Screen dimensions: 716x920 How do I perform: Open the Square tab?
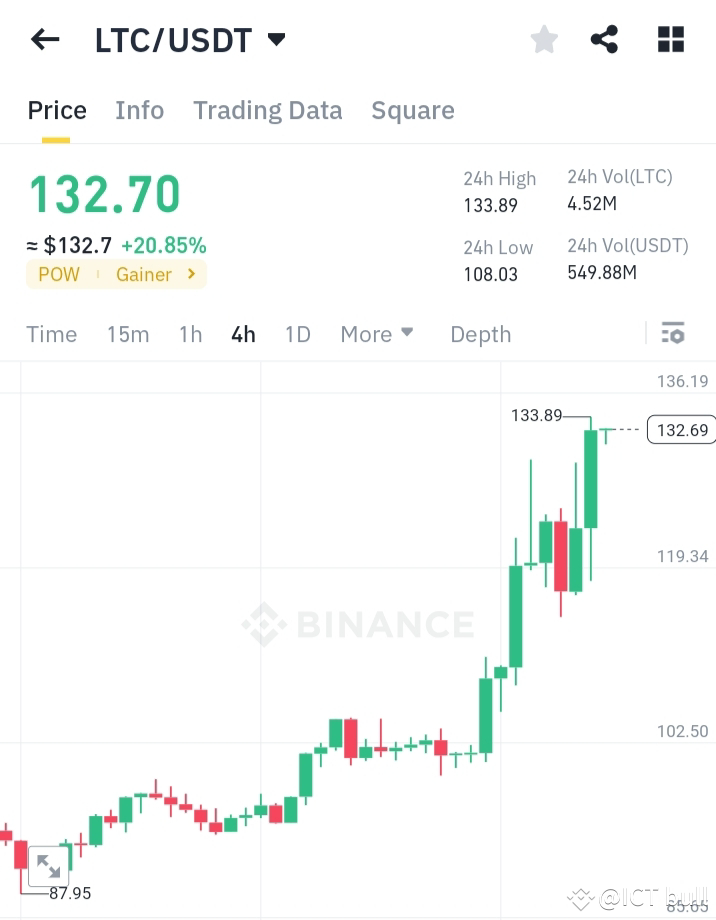[413, 110]
